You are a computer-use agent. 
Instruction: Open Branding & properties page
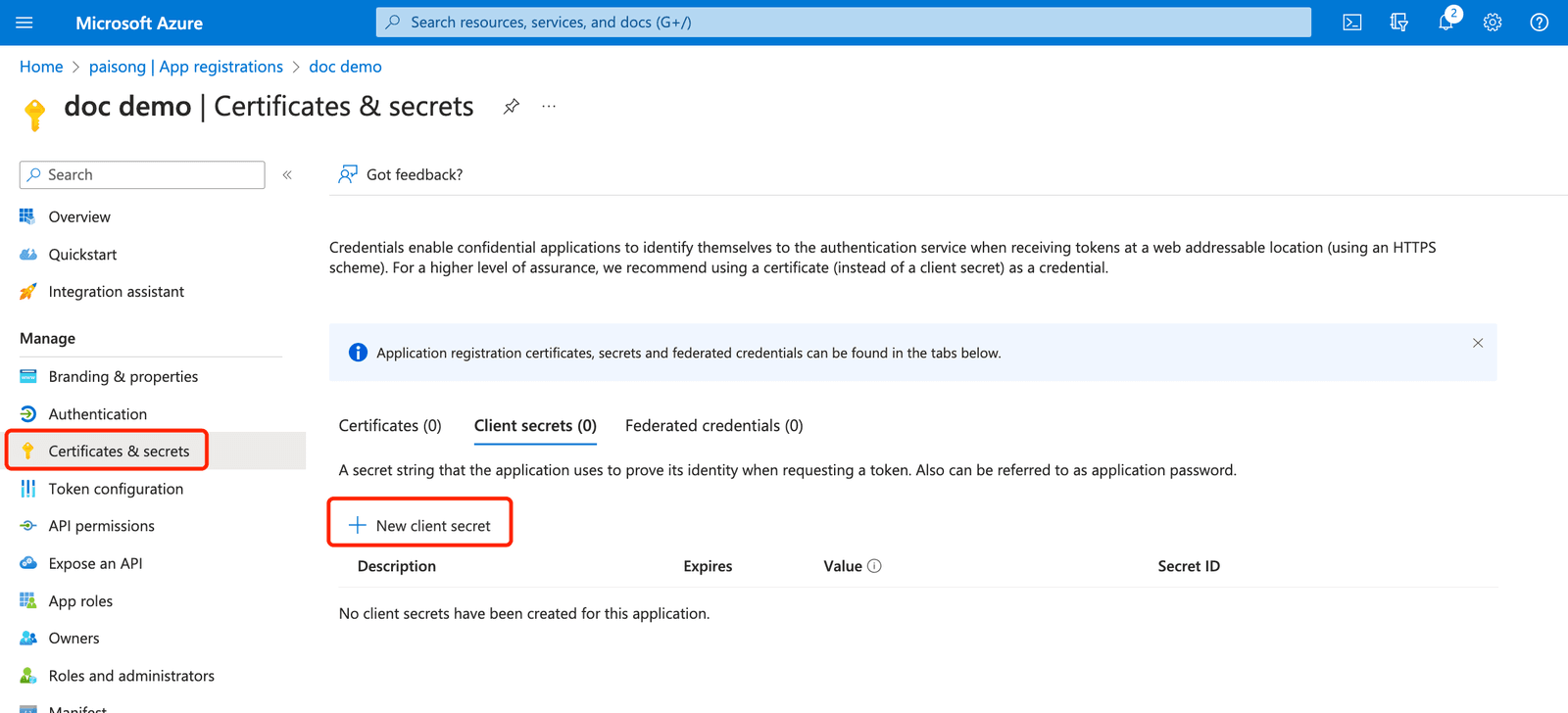(123, 377)
